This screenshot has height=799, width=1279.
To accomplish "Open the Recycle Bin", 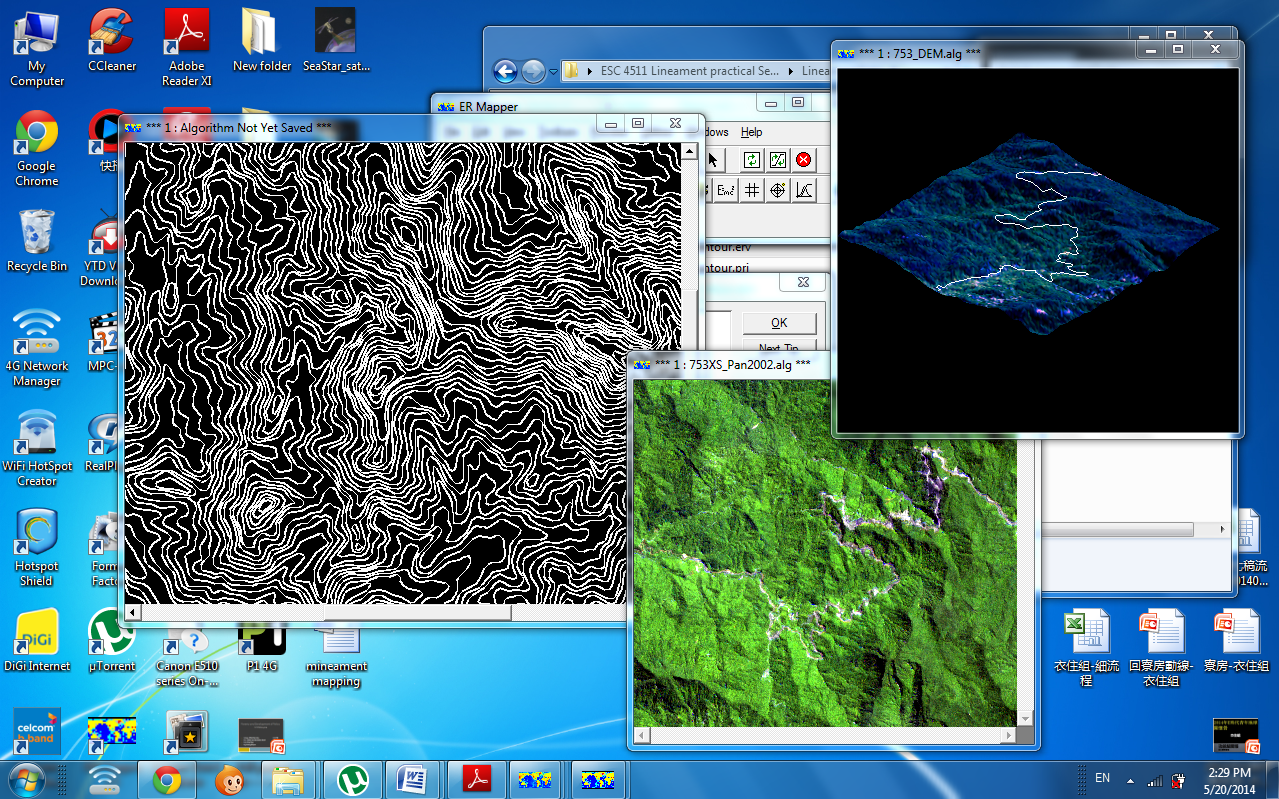I will tap(36, 228).
